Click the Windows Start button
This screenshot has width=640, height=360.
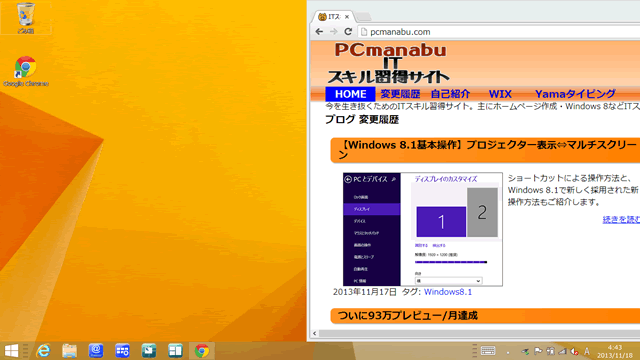pyautogui.click(x=11, y=351)
